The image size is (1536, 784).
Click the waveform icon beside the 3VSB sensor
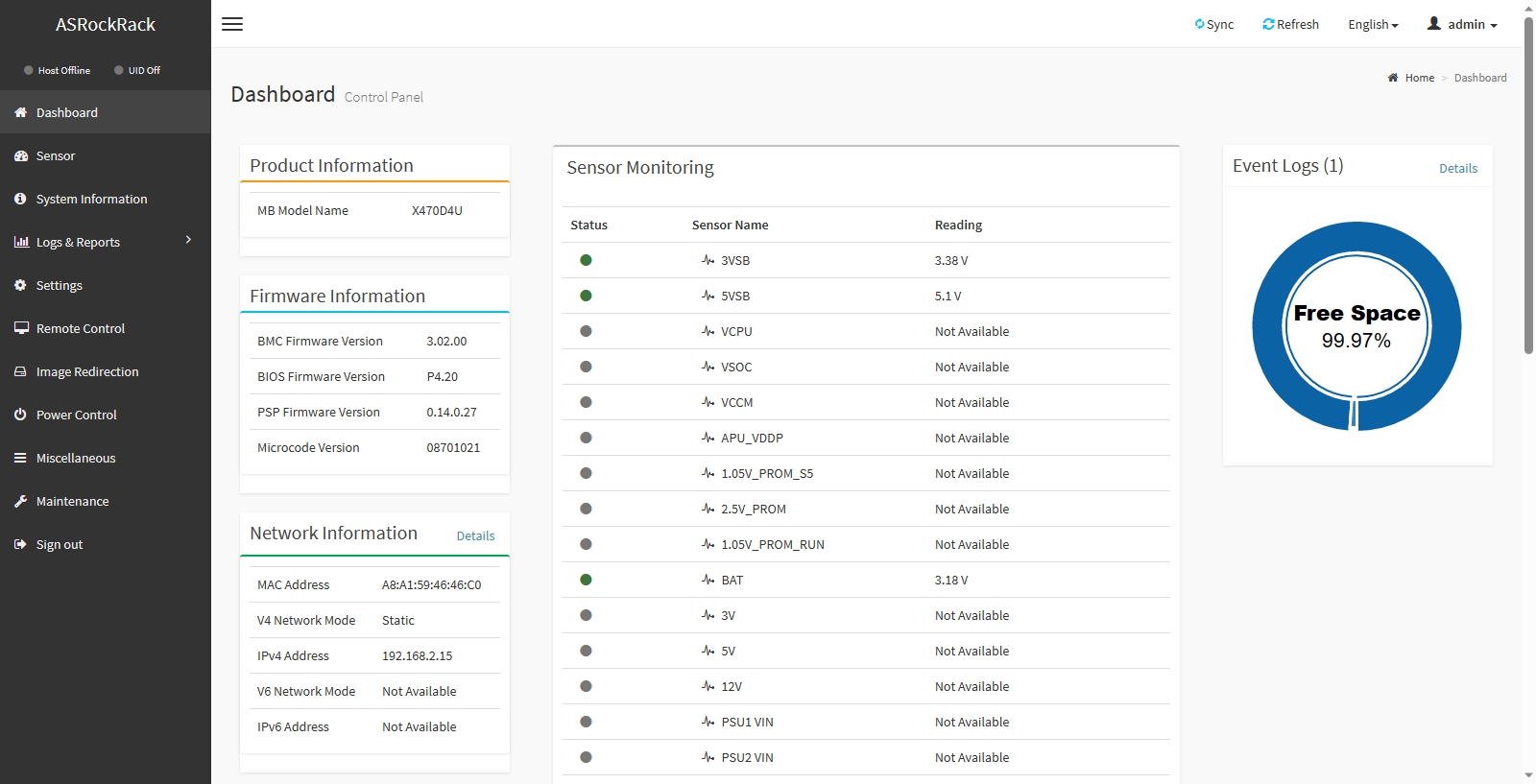tap(708, 260)
